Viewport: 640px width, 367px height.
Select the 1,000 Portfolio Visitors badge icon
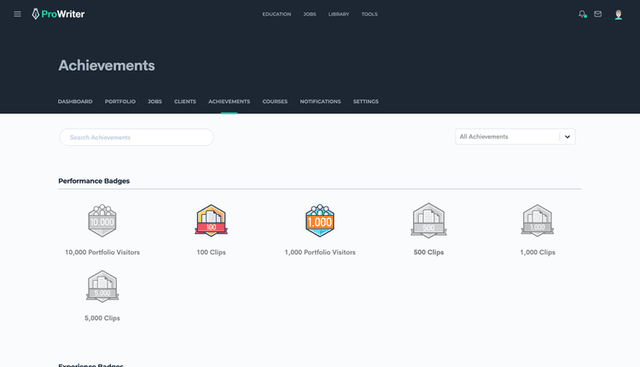320,220
